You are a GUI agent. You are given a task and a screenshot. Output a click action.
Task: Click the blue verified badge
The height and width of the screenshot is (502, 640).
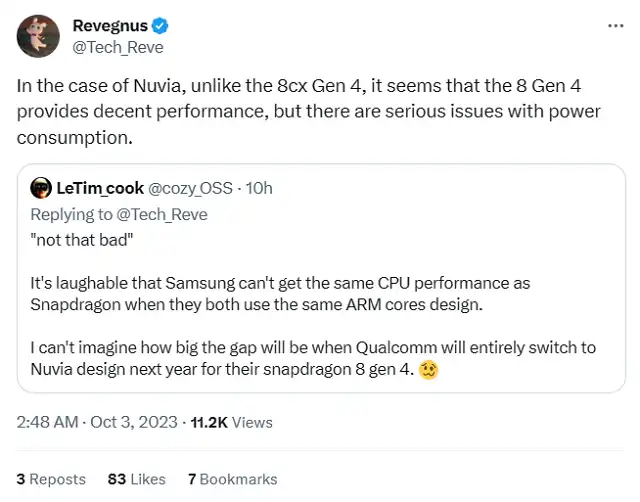click(x=157, y=26)
